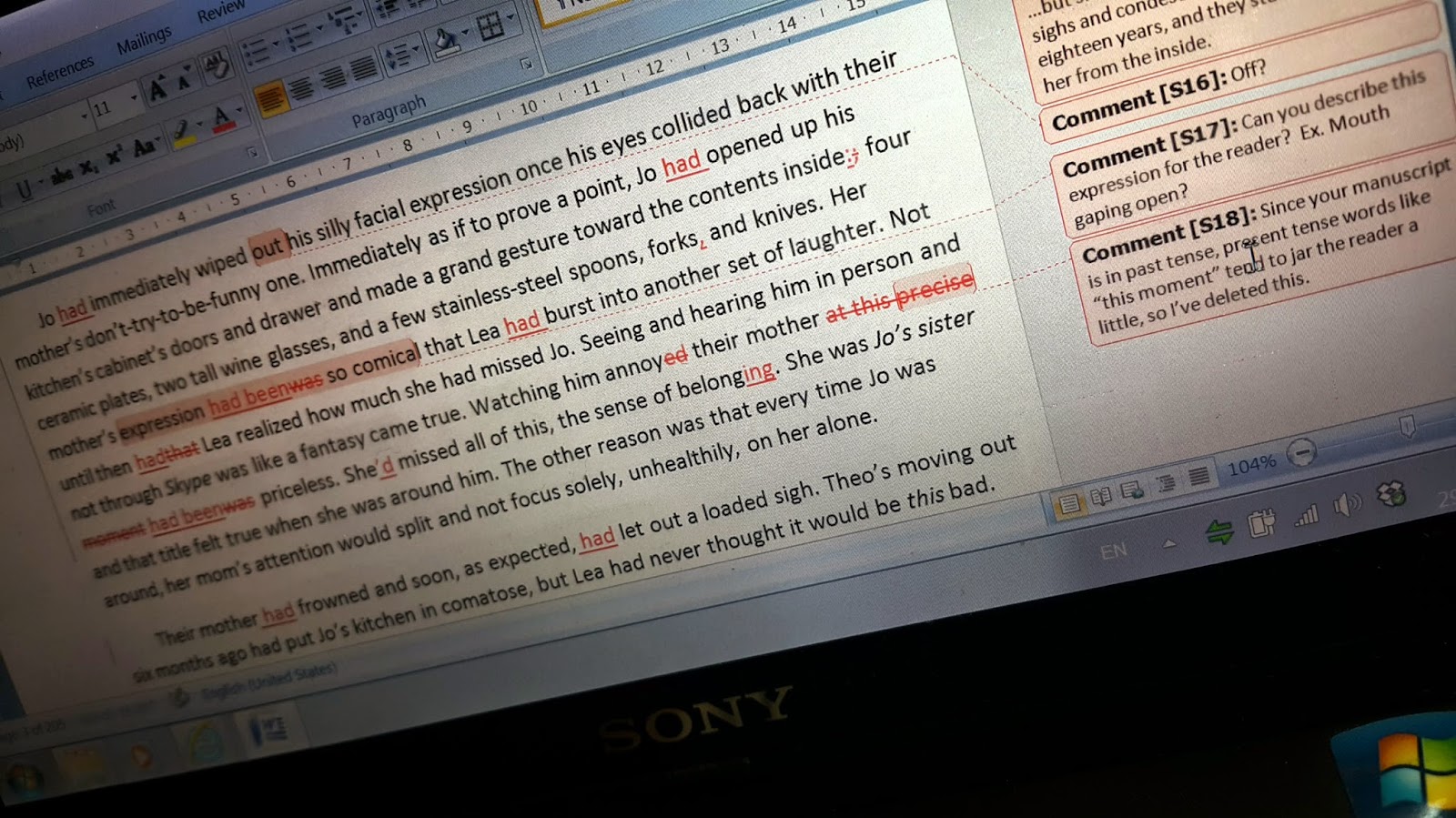Open the bullet library dropdown
Viewport: 1456px width, 818px height.
click(275, 43)
